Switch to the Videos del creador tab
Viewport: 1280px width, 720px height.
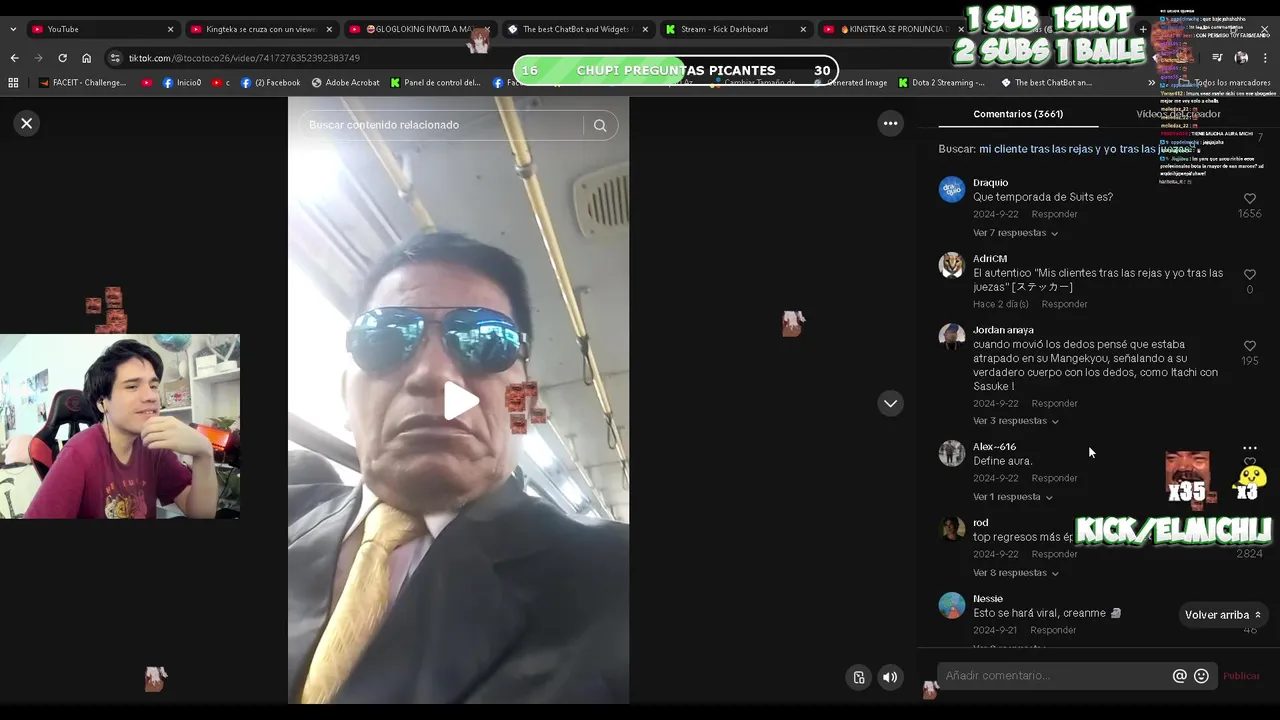click(1178, 114)
